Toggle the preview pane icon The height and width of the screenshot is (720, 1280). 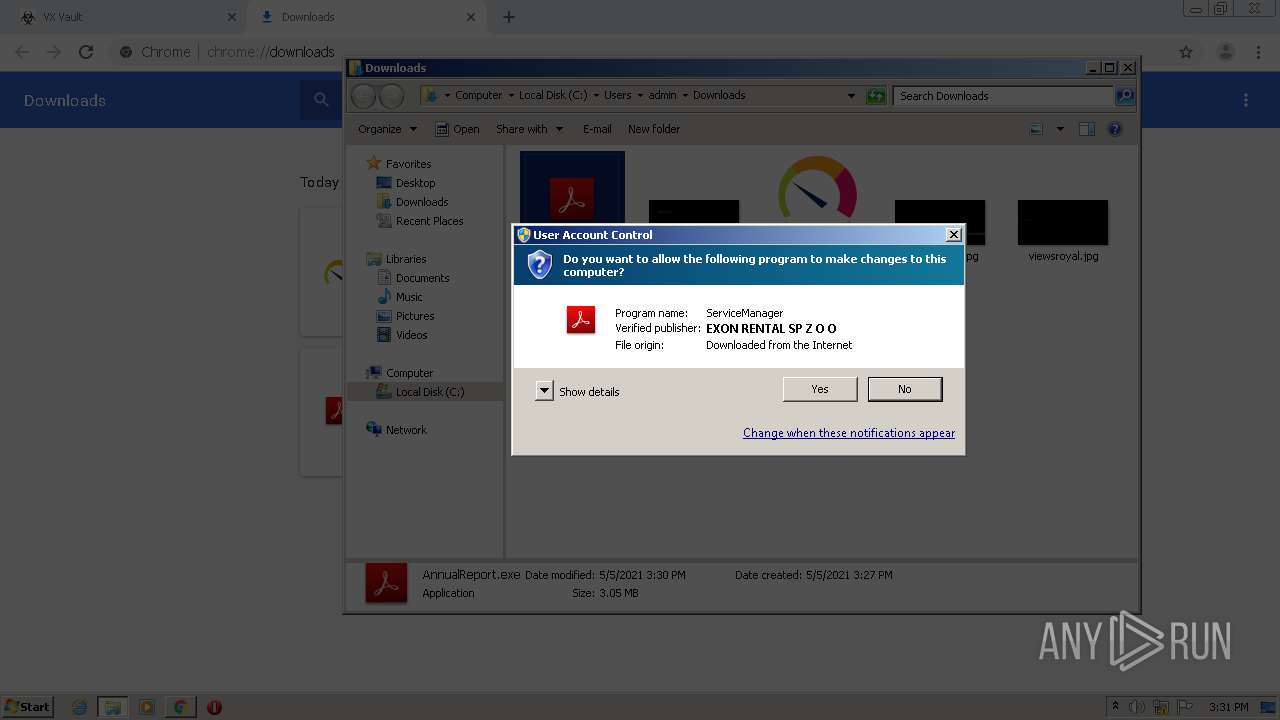point(1087,129)
